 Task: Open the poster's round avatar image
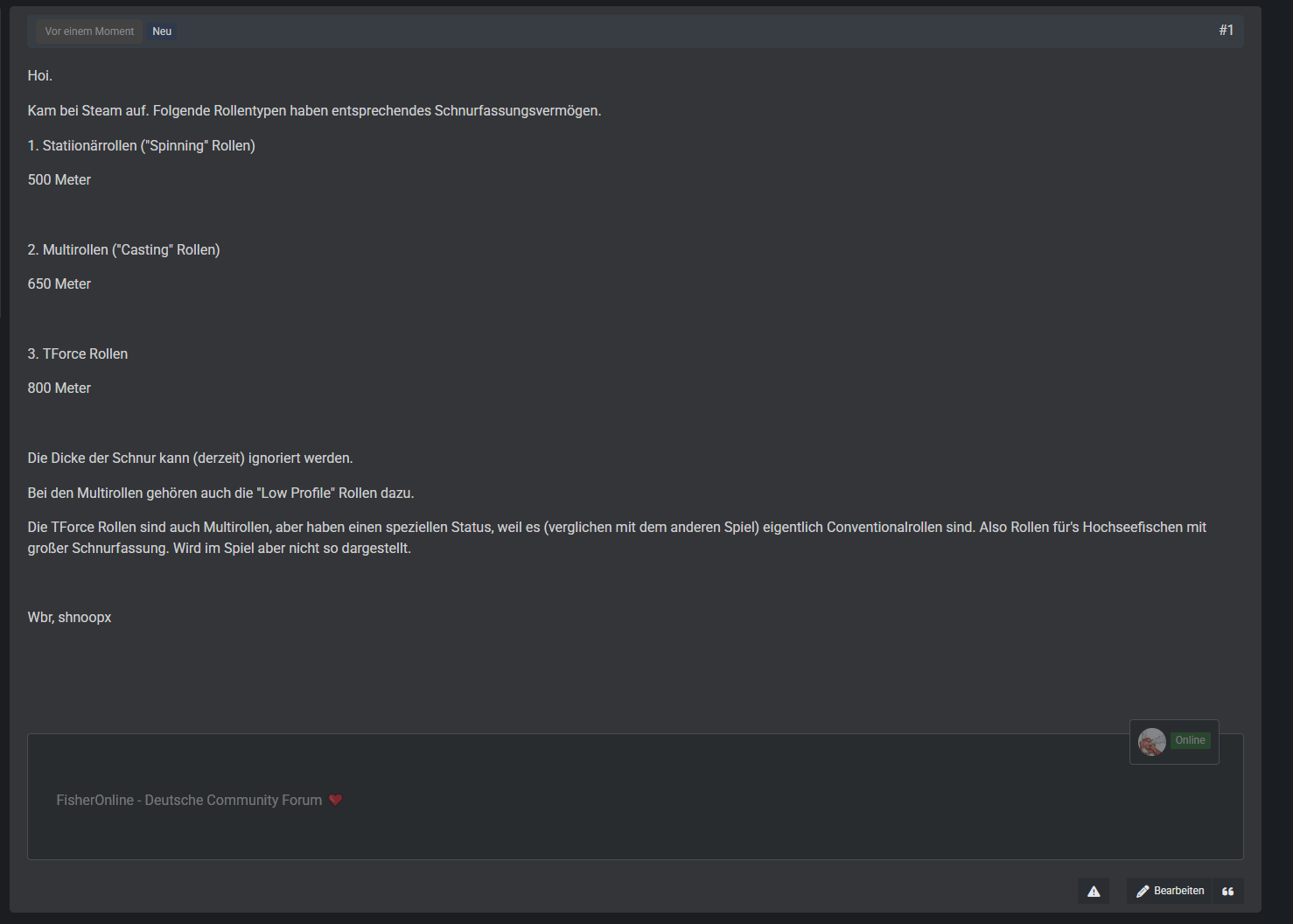1151,741
